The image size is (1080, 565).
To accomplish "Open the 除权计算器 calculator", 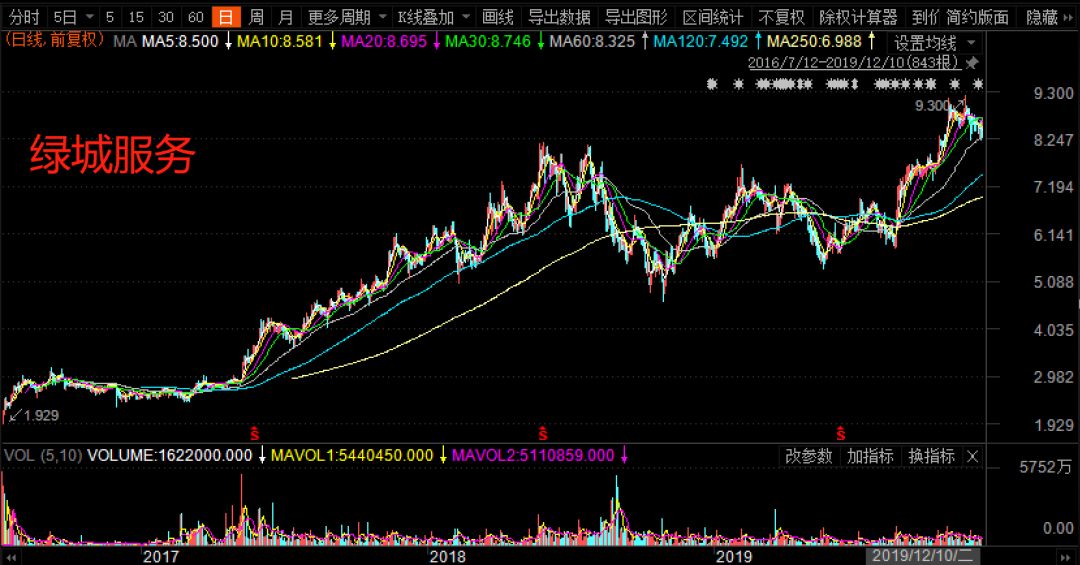I will [858, 17].
